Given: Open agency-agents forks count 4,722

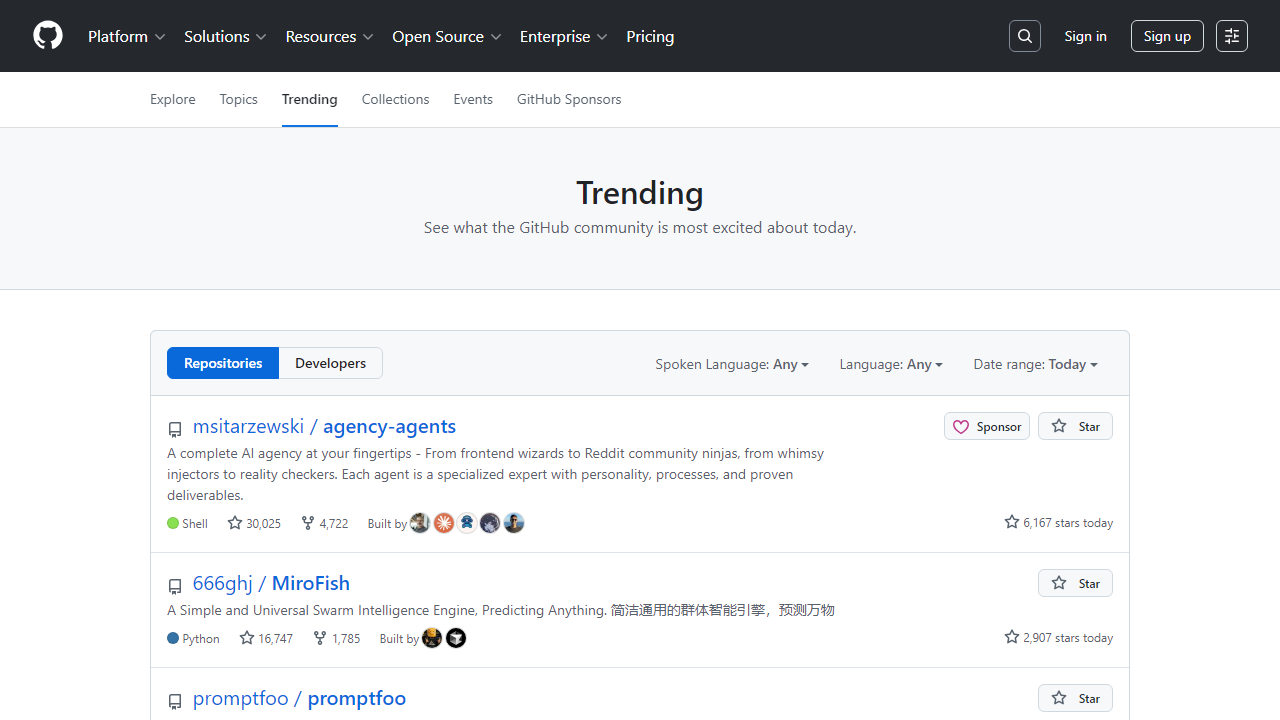Looking at the screenshot, I should [x=325, y=523].
